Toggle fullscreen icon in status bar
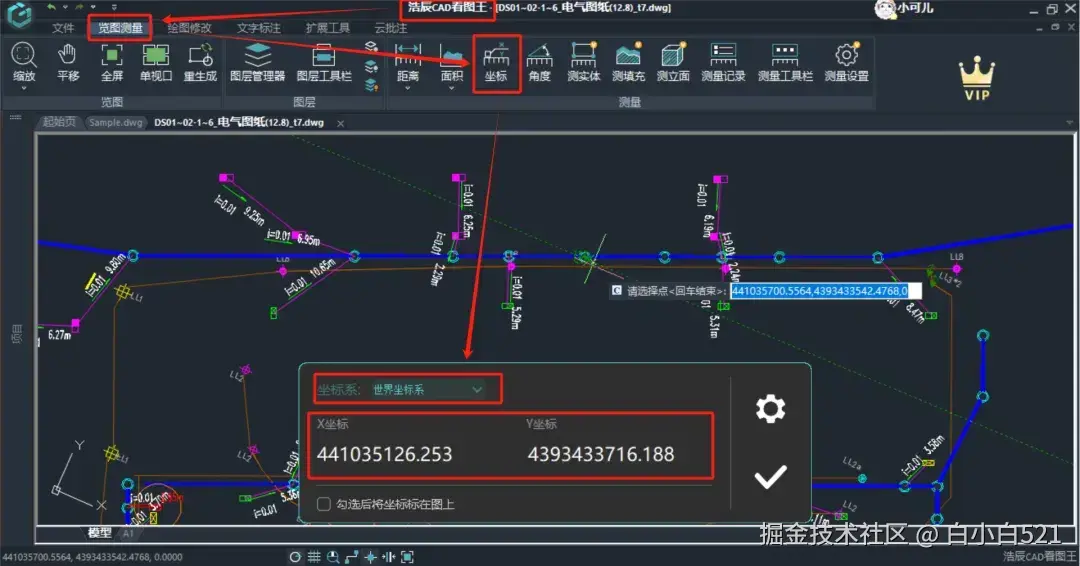The height and width of the screenshot is (566, 1080). 407,557
